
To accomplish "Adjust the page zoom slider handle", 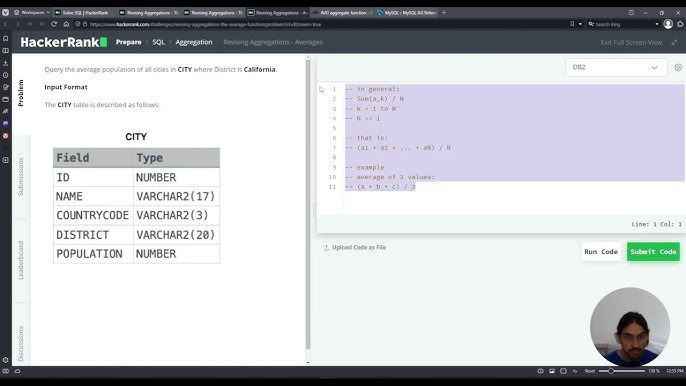I will pos(611,371).
